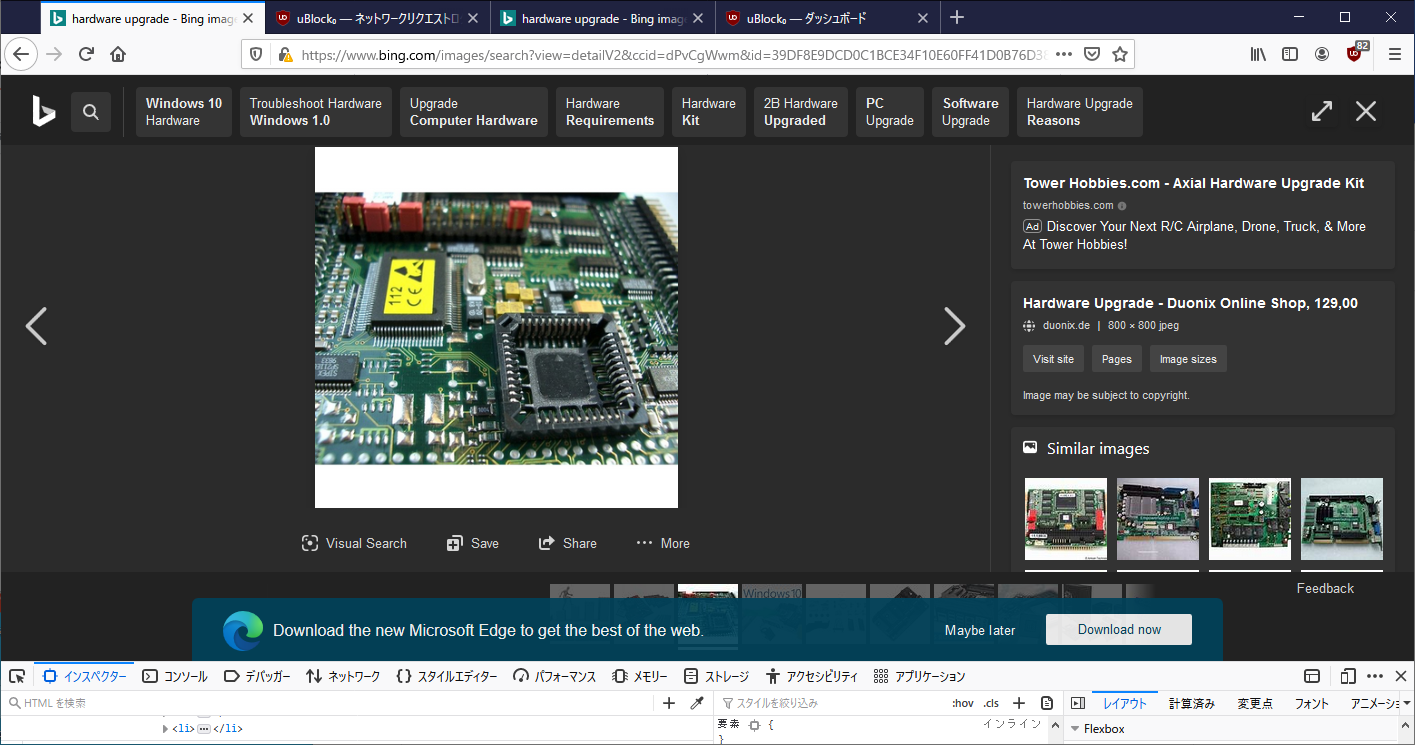Toggle the split console icon in devtools toolbar
The width and height of the screenshot is (1415, 745).
pyautogui.click(x=1310, y=676)
